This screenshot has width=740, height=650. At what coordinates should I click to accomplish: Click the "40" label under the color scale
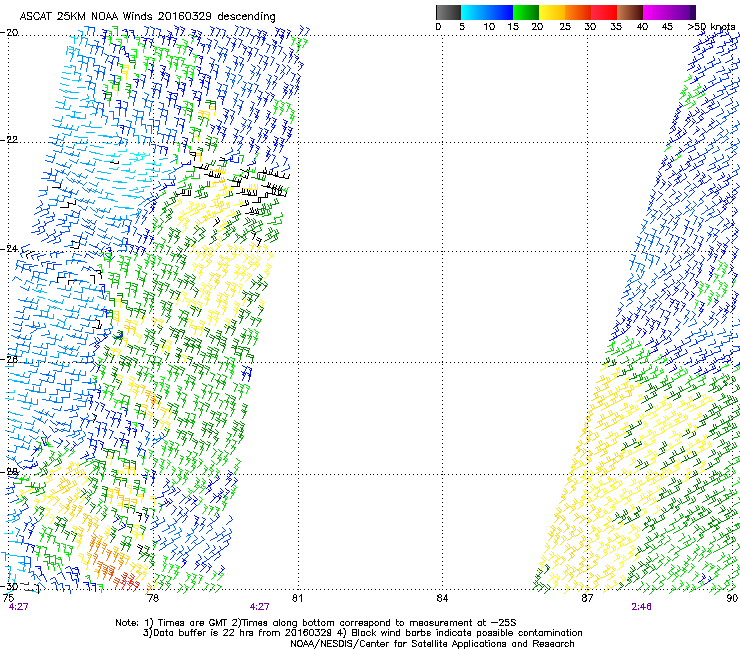coord(642,26)
